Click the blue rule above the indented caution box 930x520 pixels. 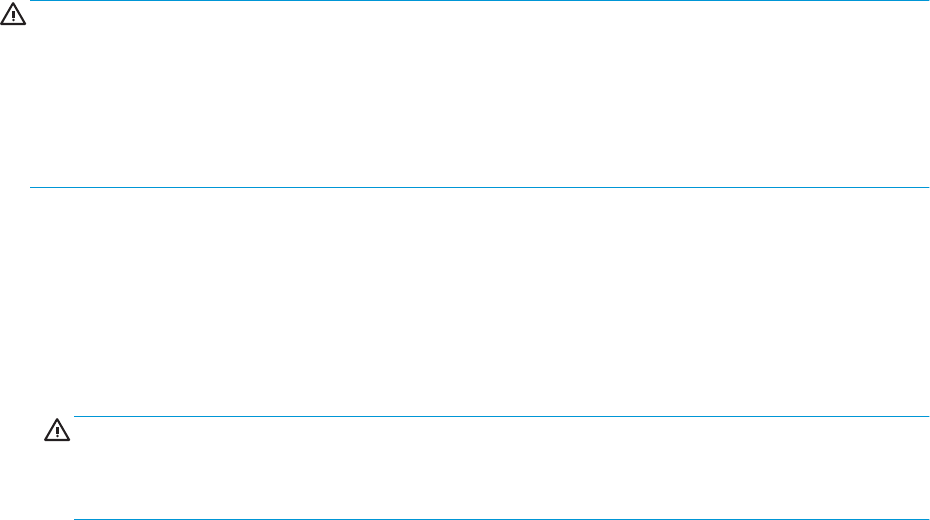pyautogui.click(x=501, y=416)
